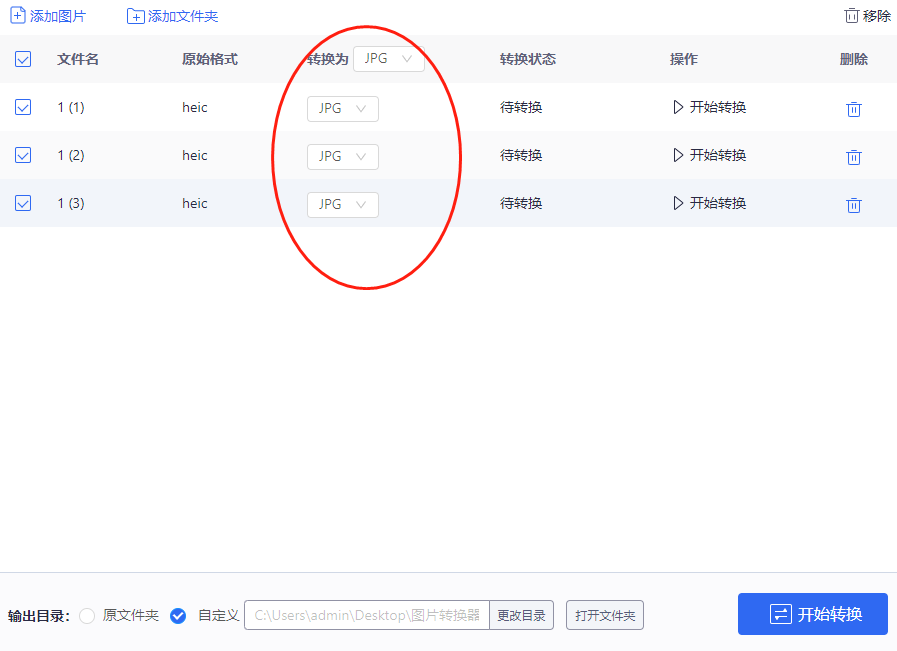
Task: Delete file 1 (1) with trash icon
Action: pos(854,109)
